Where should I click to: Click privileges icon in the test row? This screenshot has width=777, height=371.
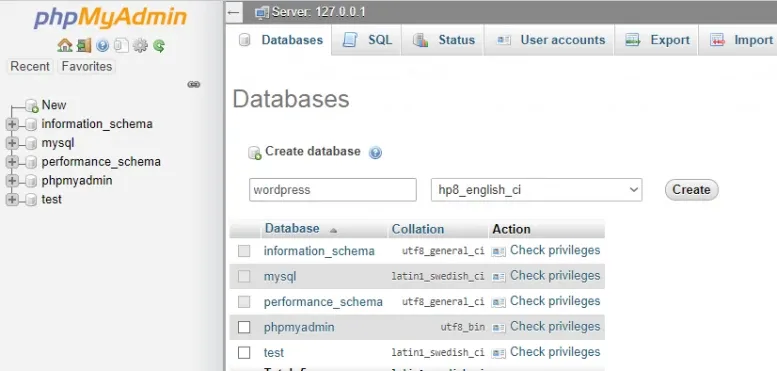[x=498, y=353]
